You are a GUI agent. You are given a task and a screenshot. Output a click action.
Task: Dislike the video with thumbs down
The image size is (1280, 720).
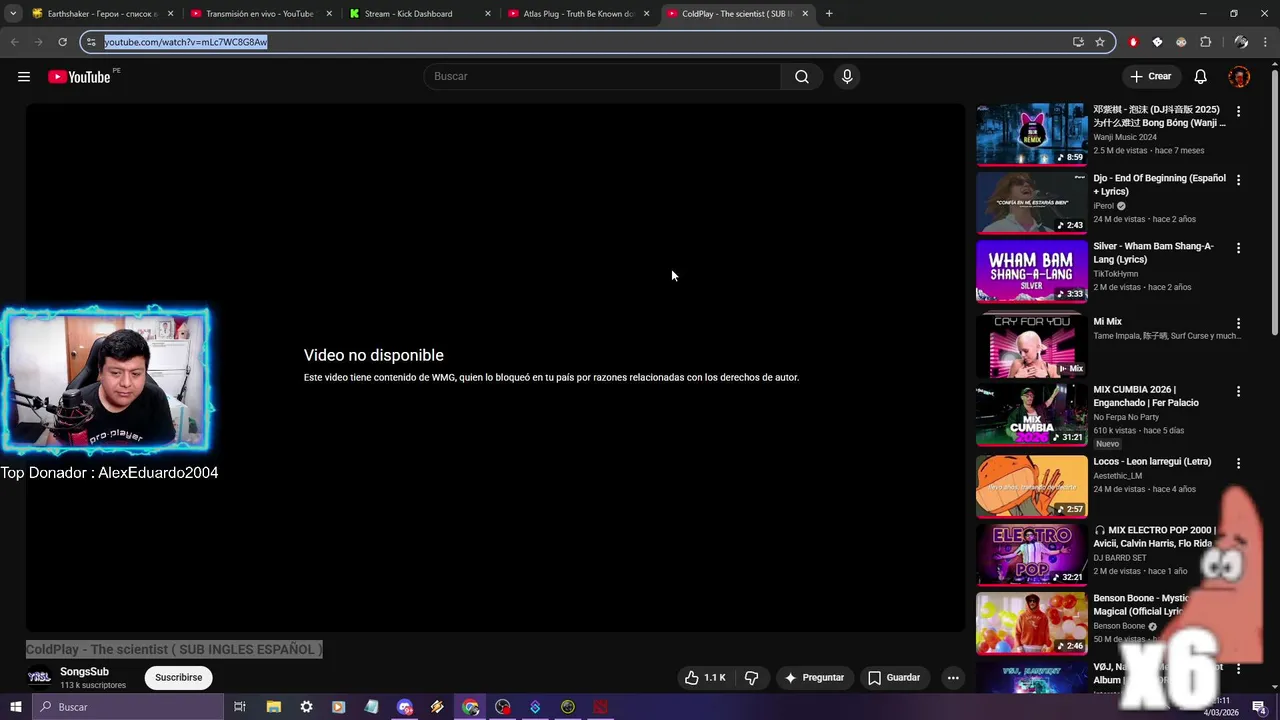(x=752, y=678)
